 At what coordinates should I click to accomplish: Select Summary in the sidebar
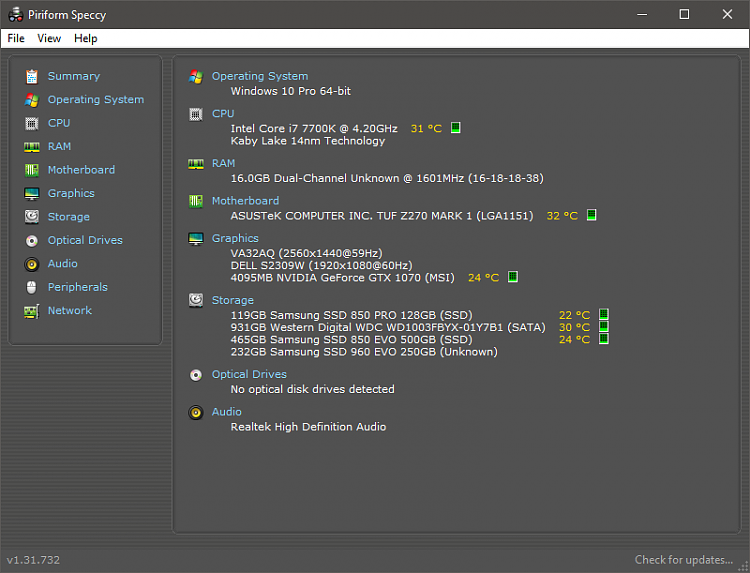[x=74, y=76]
